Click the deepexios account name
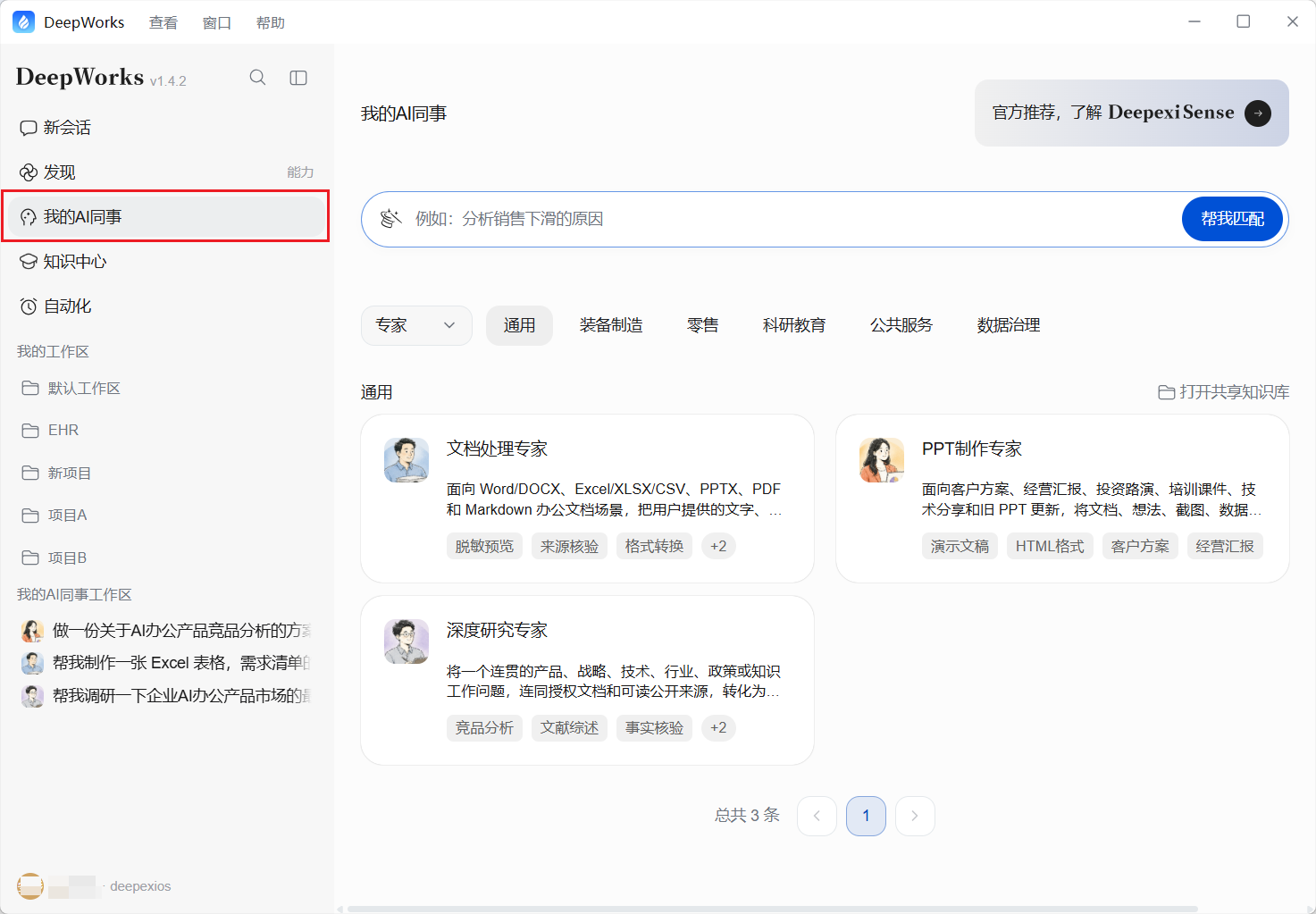This screenshot has width=1316, height=914. coord(140,886)
